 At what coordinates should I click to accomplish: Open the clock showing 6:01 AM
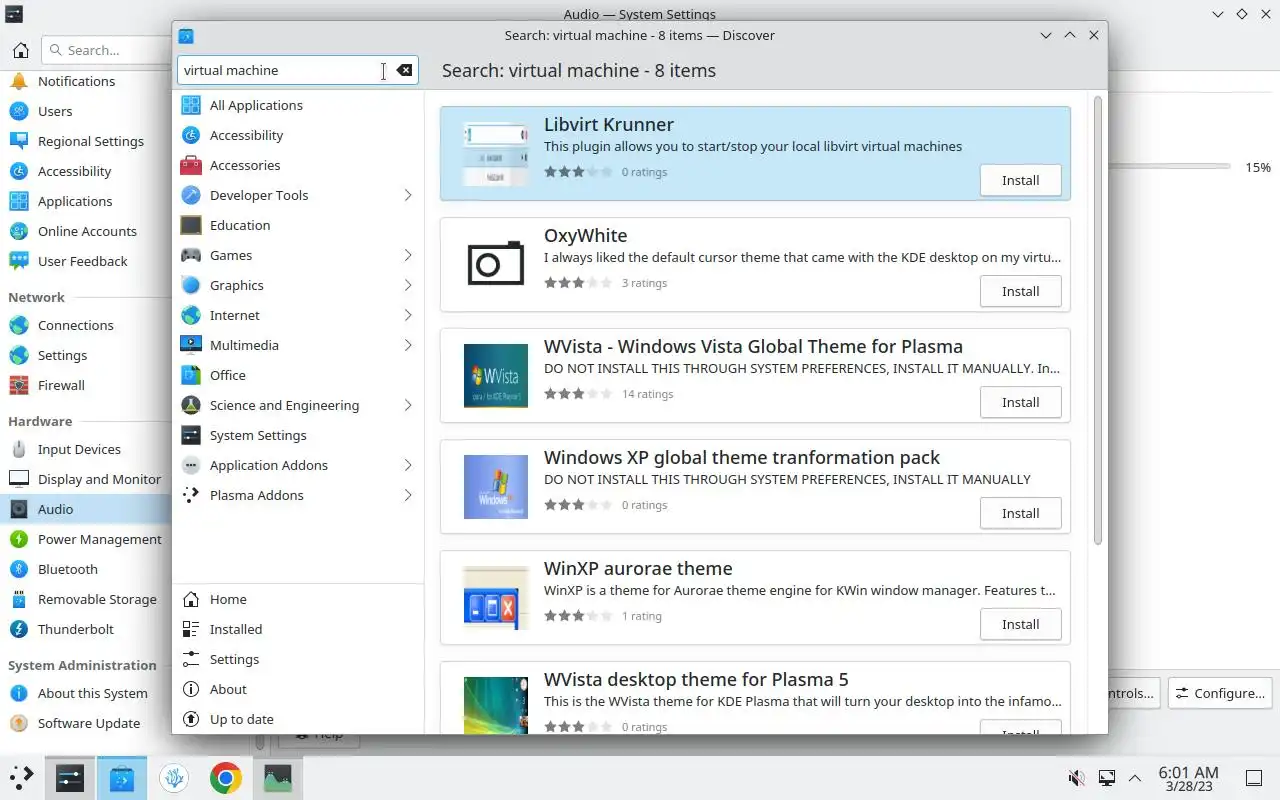tap(1188, 778)
